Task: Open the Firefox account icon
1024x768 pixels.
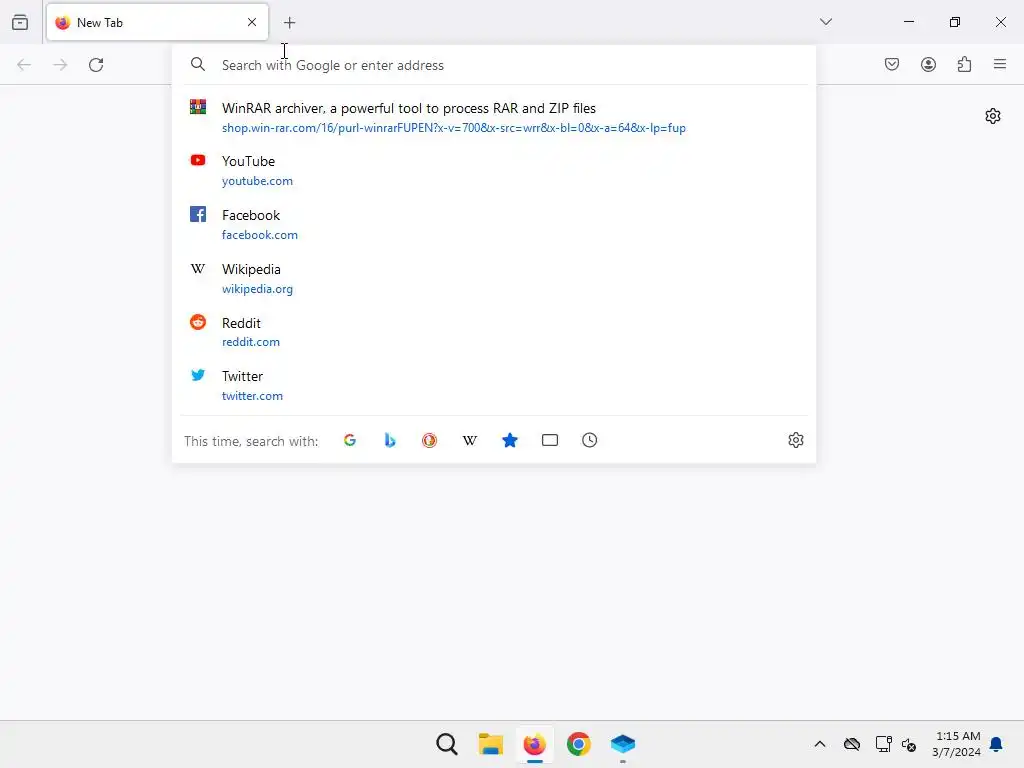Action: 928,64
